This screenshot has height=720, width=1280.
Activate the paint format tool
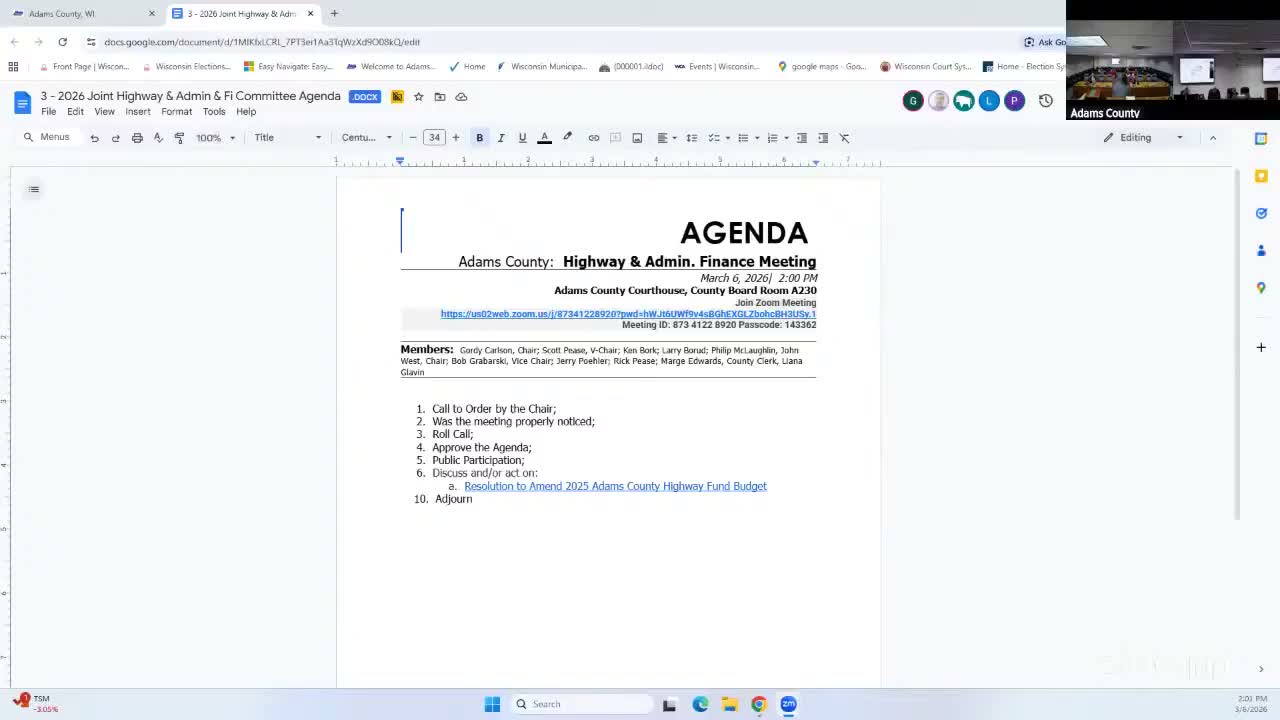click(x=179, y=138)
